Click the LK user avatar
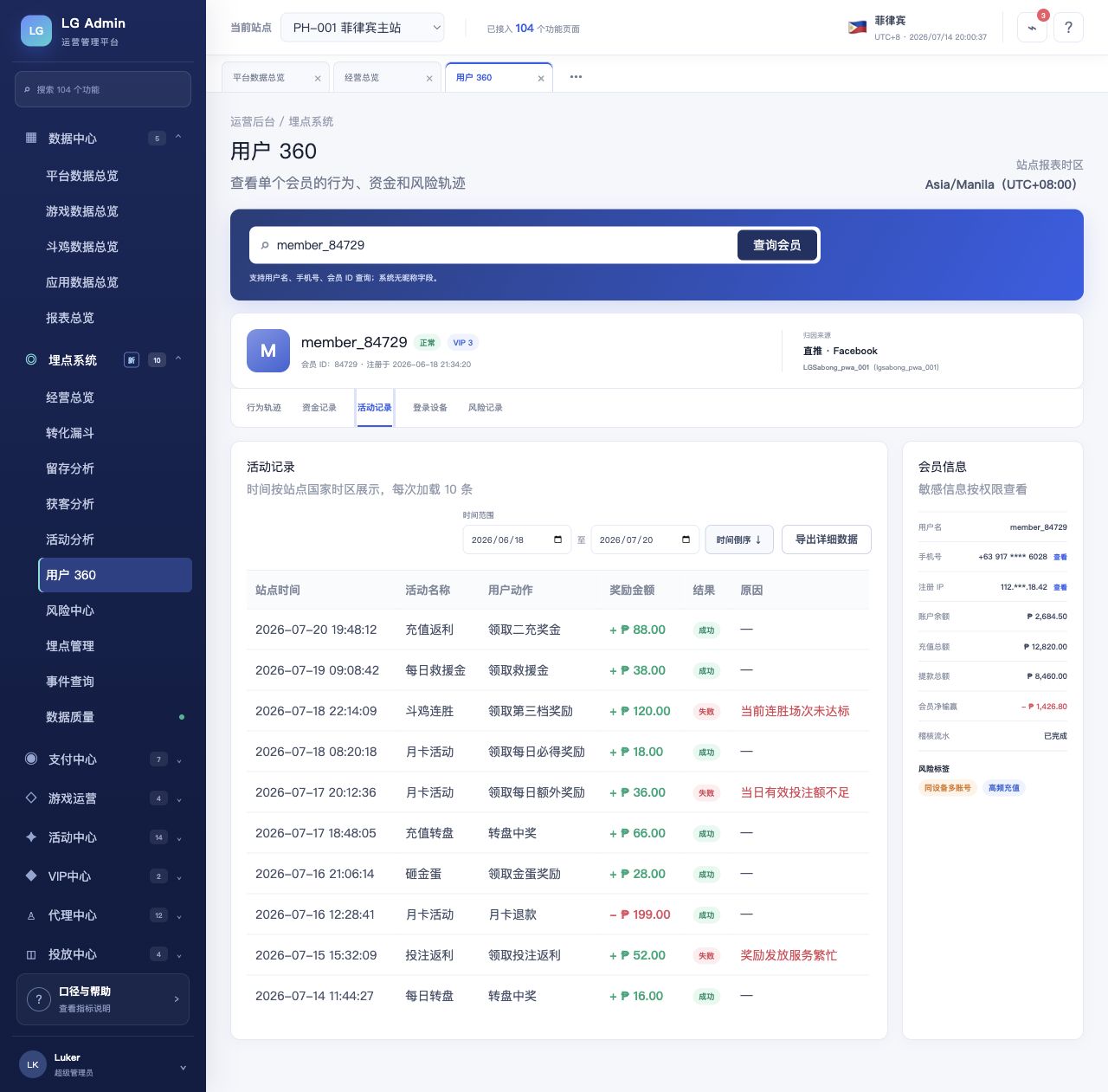1108x1092 pixels. (33, 1064)
